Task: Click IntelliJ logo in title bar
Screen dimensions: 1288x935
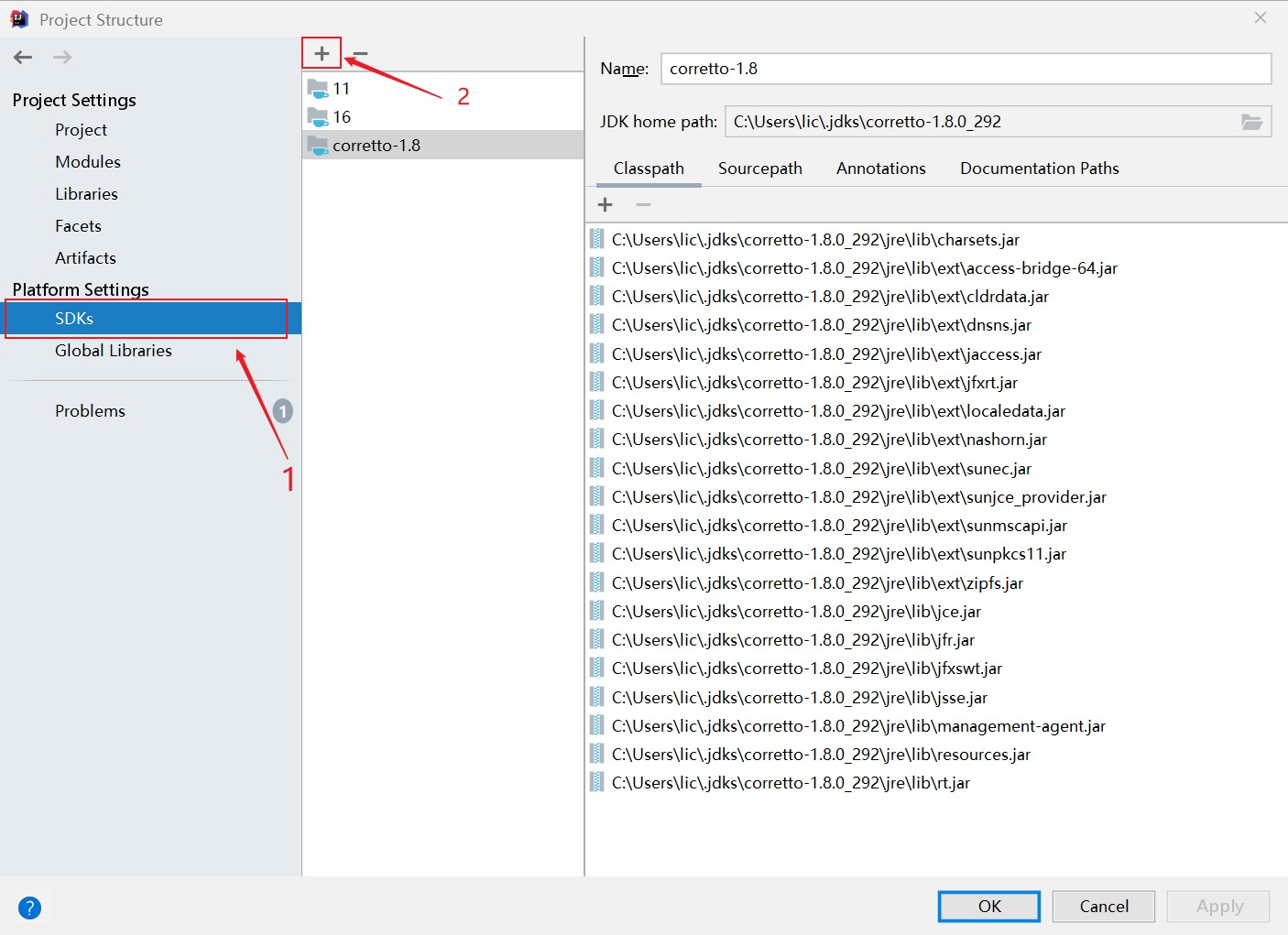Action: pyautogui.click(x=19, y=19)
